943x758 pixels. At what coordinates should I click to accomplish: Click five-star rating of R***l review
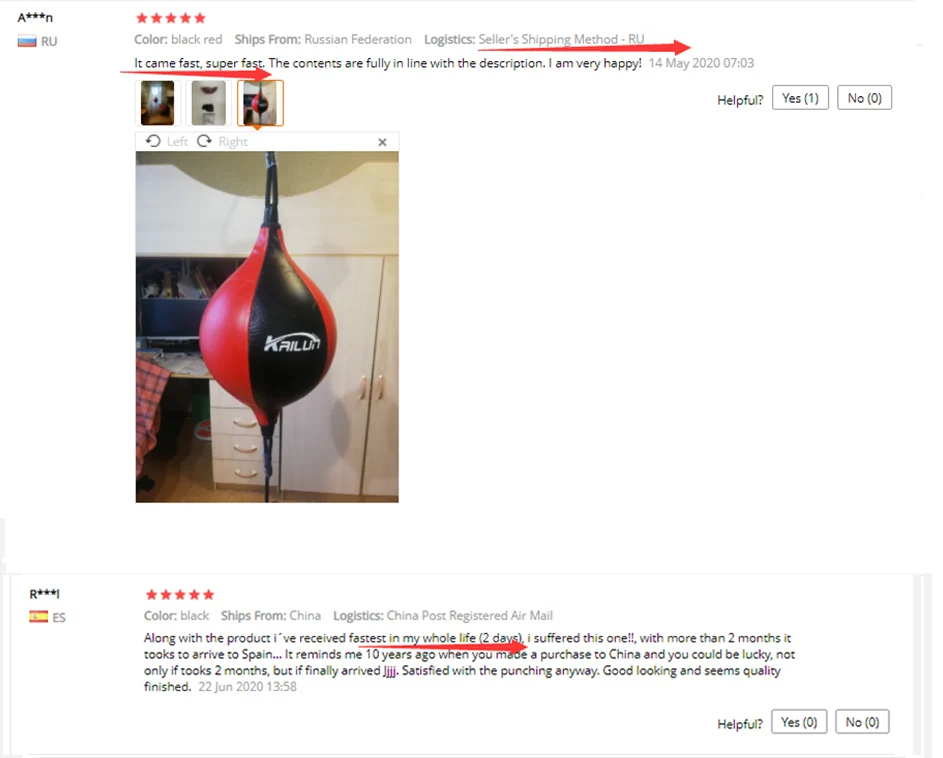point(180,594)
